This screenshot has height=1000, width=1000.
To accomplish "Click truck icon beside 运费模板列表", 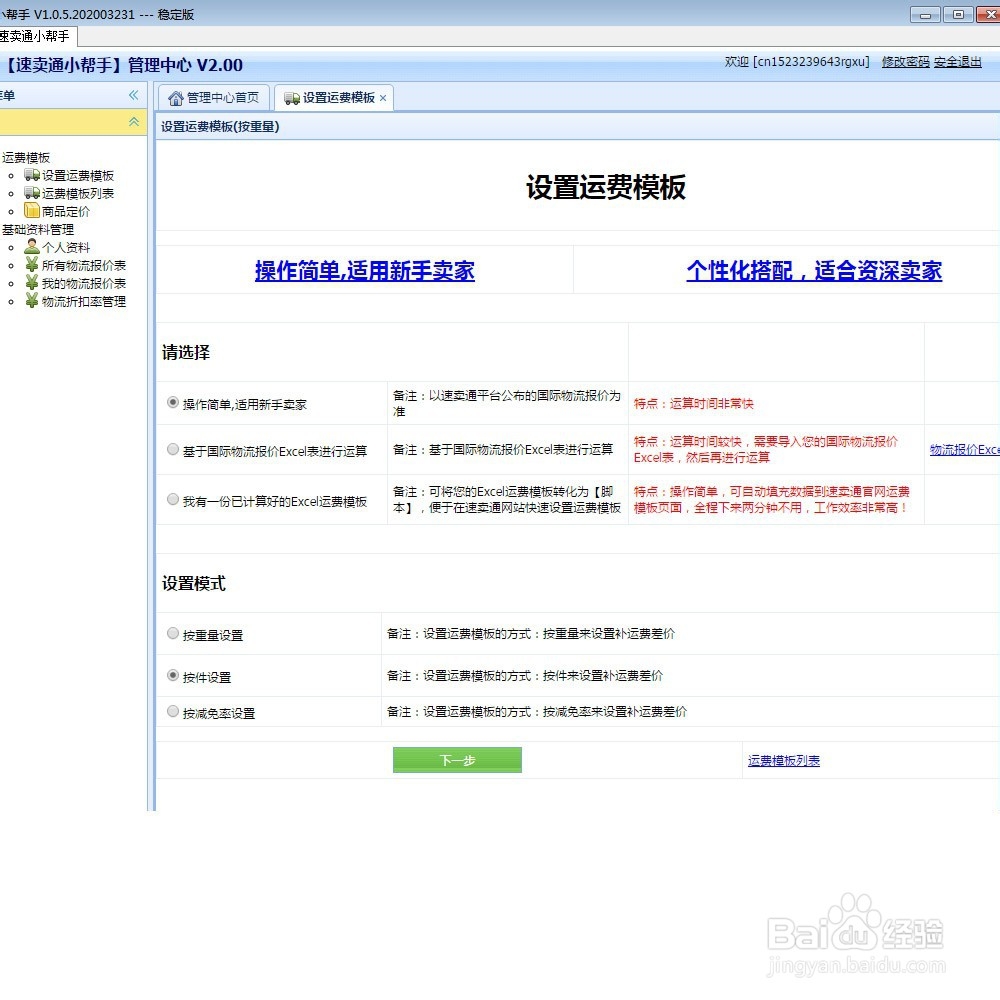I will 32,193.
